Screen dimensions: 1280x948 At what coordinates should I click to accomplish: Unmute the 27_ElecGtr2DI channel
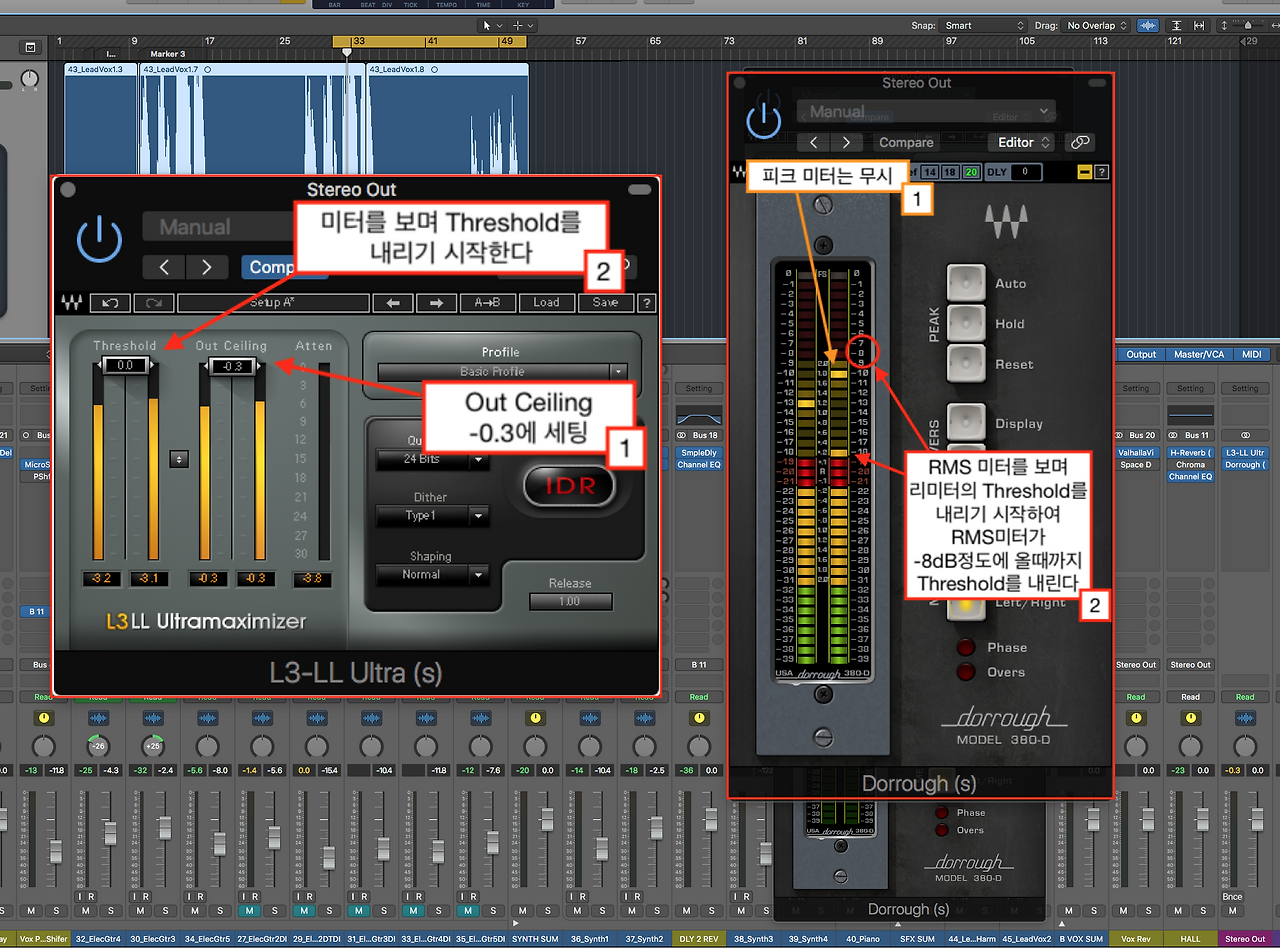pyautogui.click(x=248, y=911)
